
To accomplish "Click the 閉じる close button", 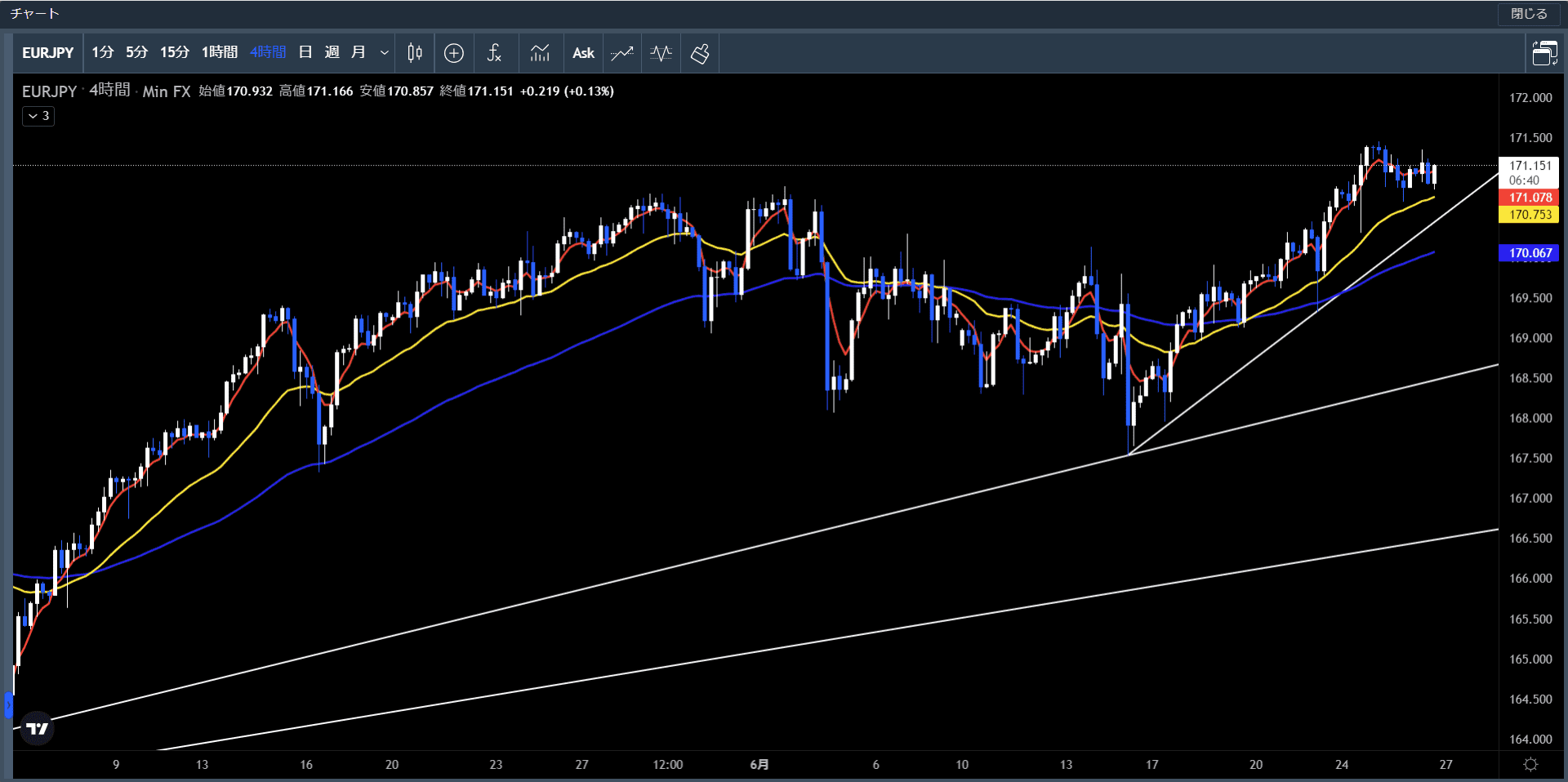I will [x=1529, y=14].
